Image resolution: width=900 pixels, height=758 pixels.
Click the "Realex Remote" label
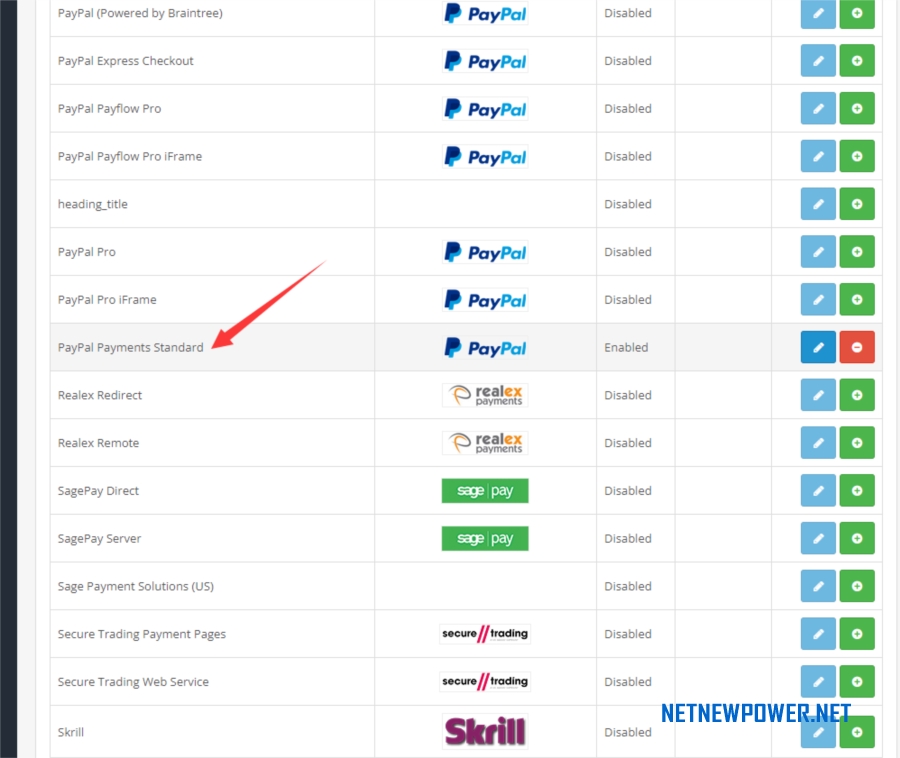[98, 443]
